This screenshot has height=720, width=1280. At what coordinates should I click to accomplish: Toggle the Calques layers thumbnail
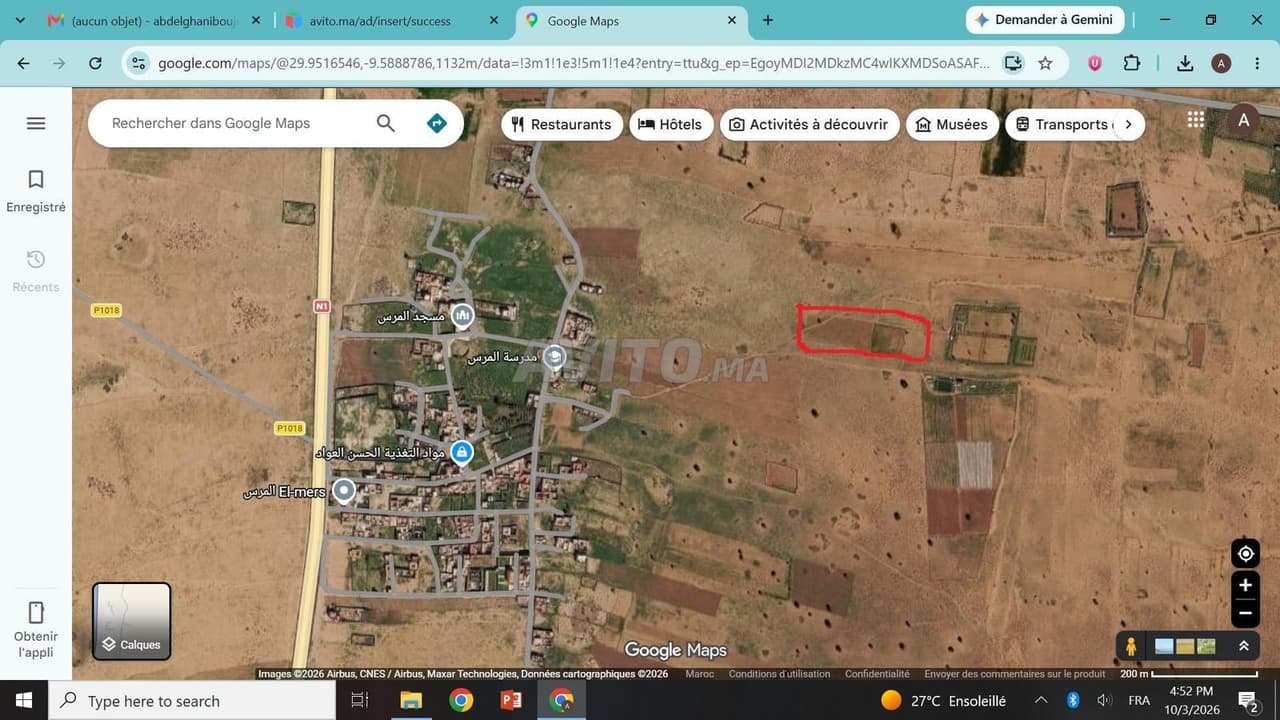132,621
